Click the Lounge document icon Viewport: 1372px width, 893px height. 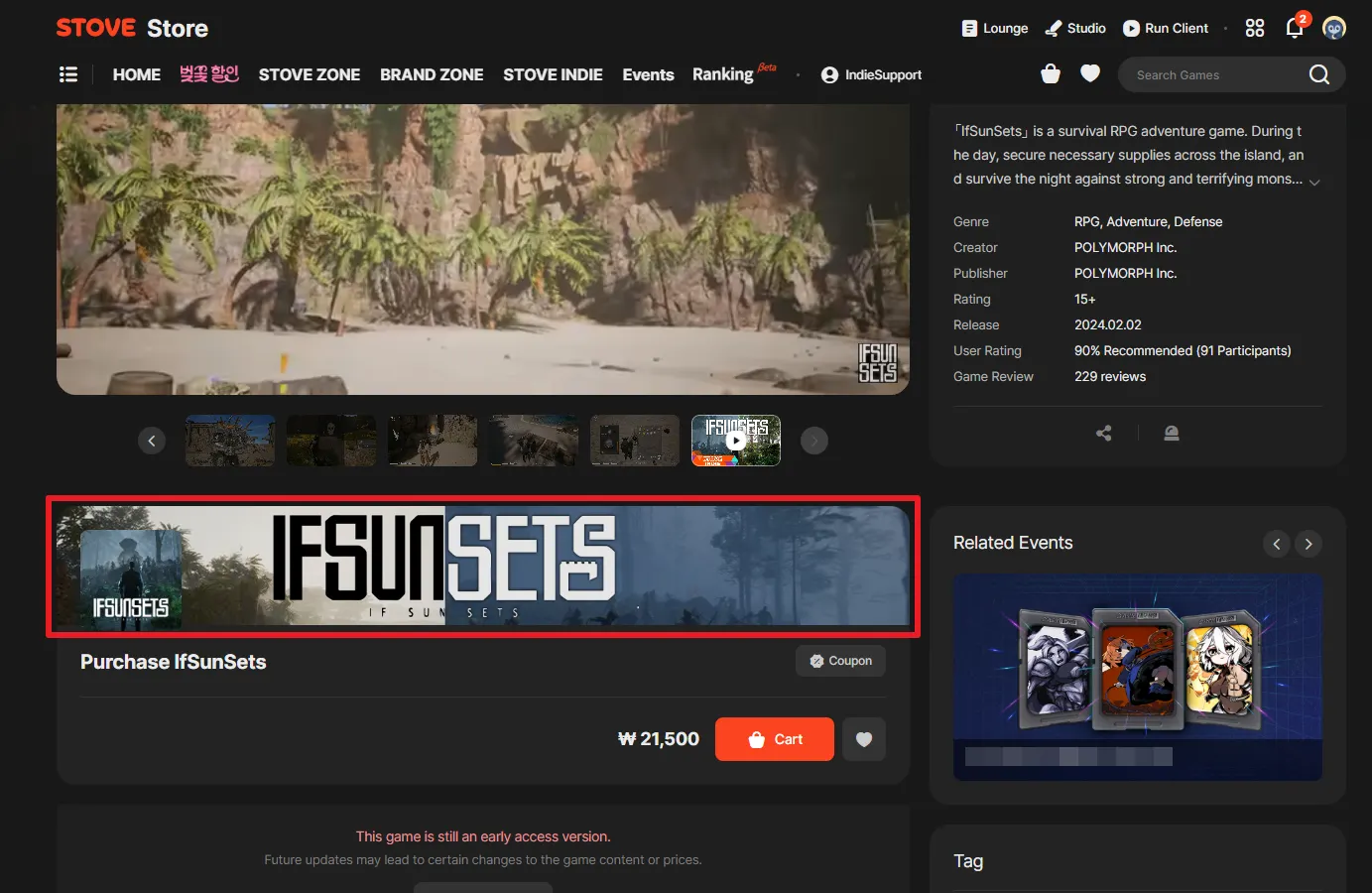click(969, 29)
